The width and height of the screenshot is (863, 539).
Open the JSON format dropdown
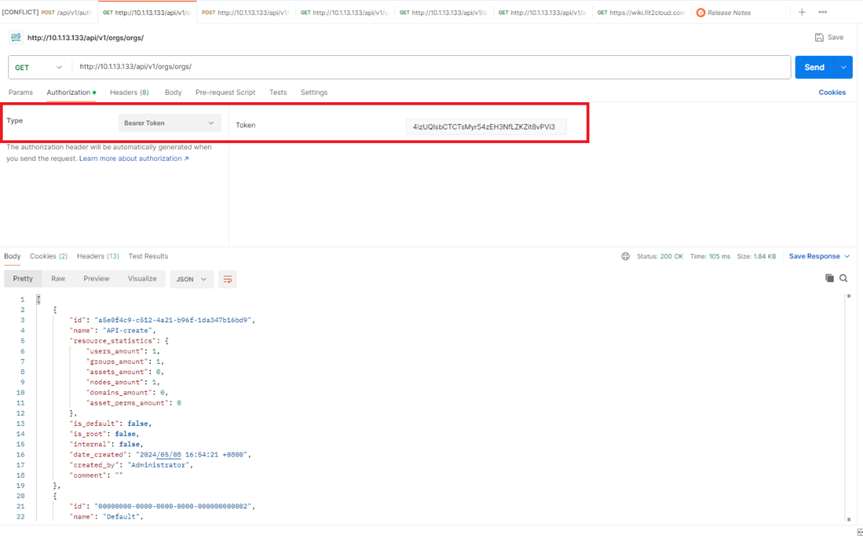coord(191,279)
